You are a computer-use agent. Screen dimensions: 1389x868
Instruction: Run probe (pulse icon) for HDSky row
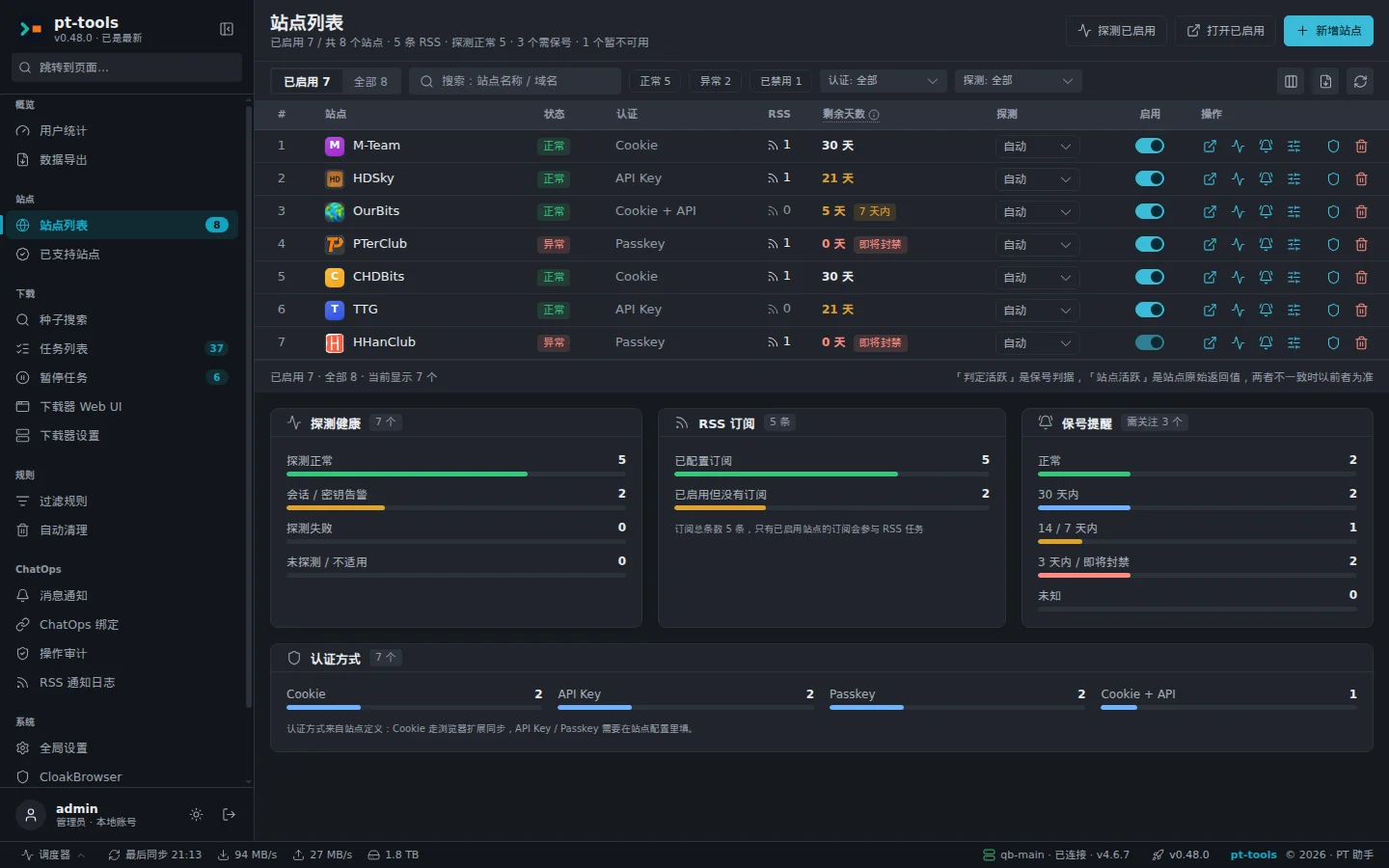[1238, 179]
